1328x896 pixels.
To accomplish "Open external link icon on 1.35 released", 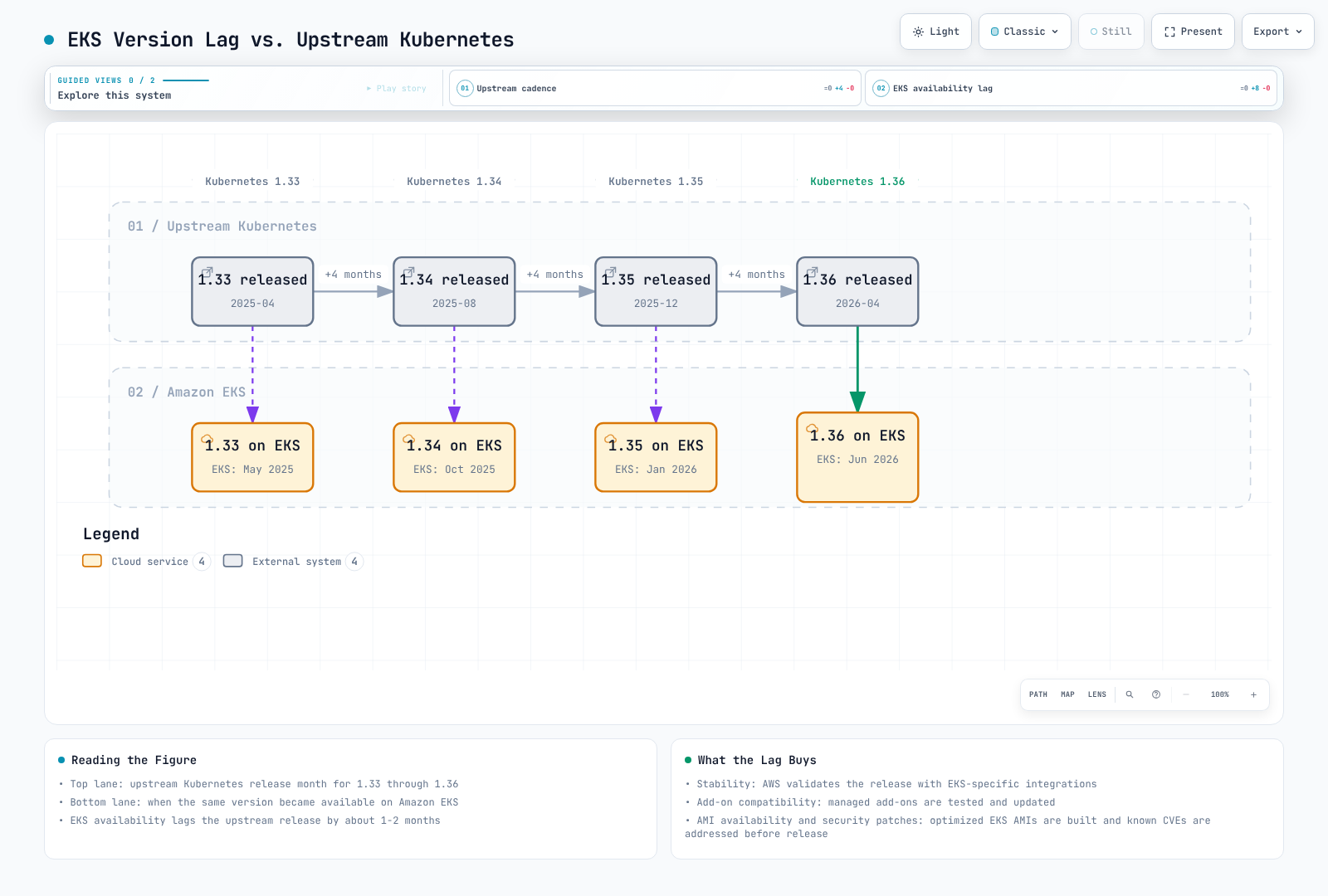I will point(610,272).
